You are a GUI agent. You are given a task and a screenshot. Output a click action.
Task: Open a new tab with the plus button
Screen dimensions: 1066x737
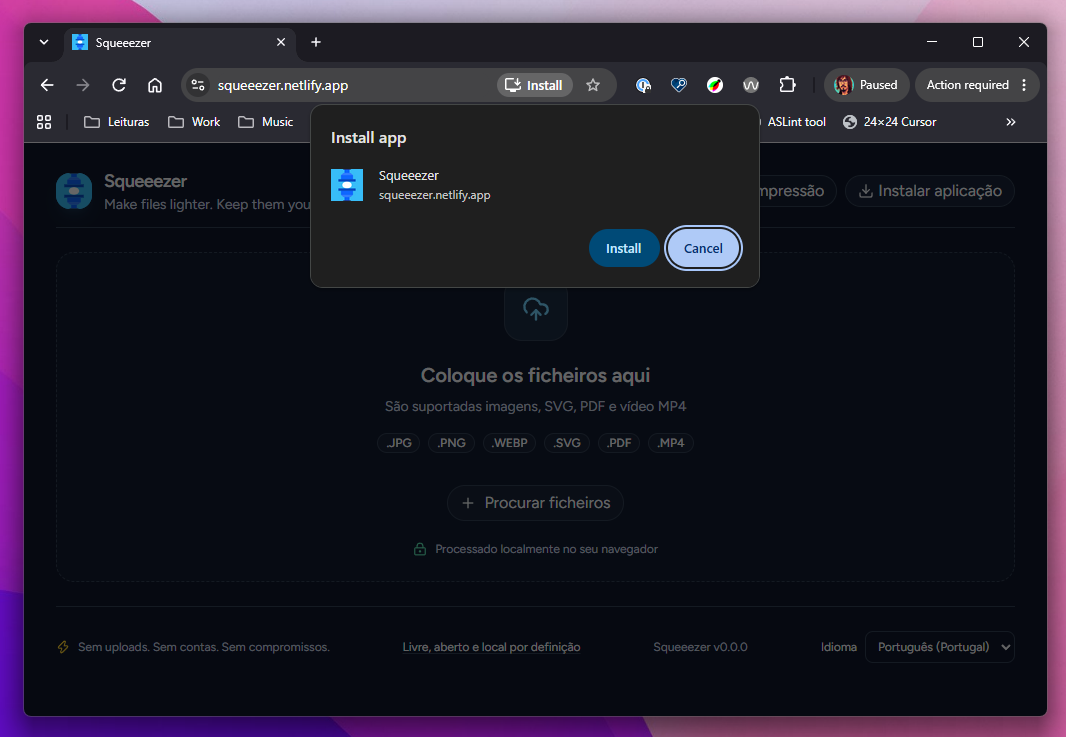click(x=315, y=42)
